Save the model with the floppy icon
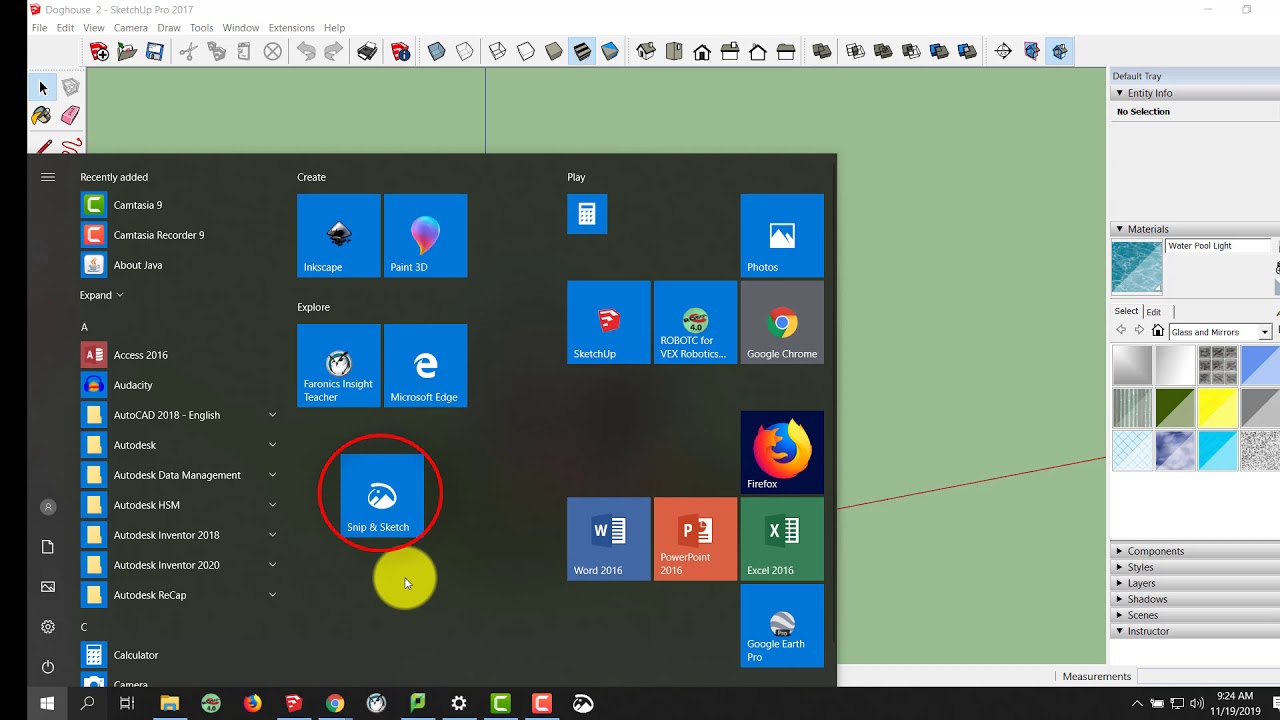Image resolution: width=1280 pixels, height=720 pixels. point(155,52)
